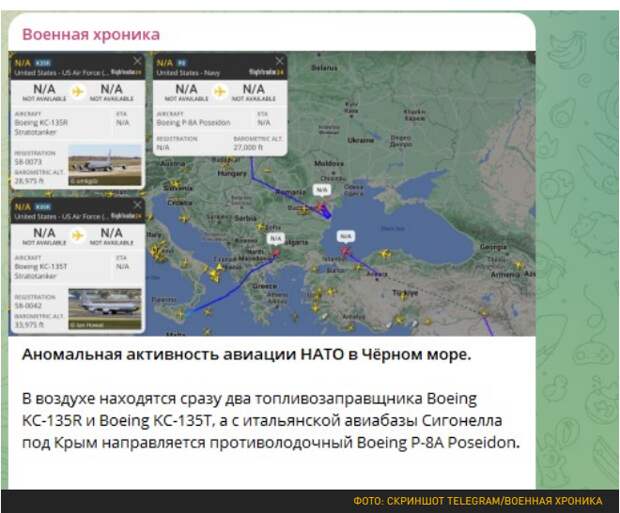Select the red aircraft marker near Istanbul
This screenshot has width=620, height=513.
346,251
